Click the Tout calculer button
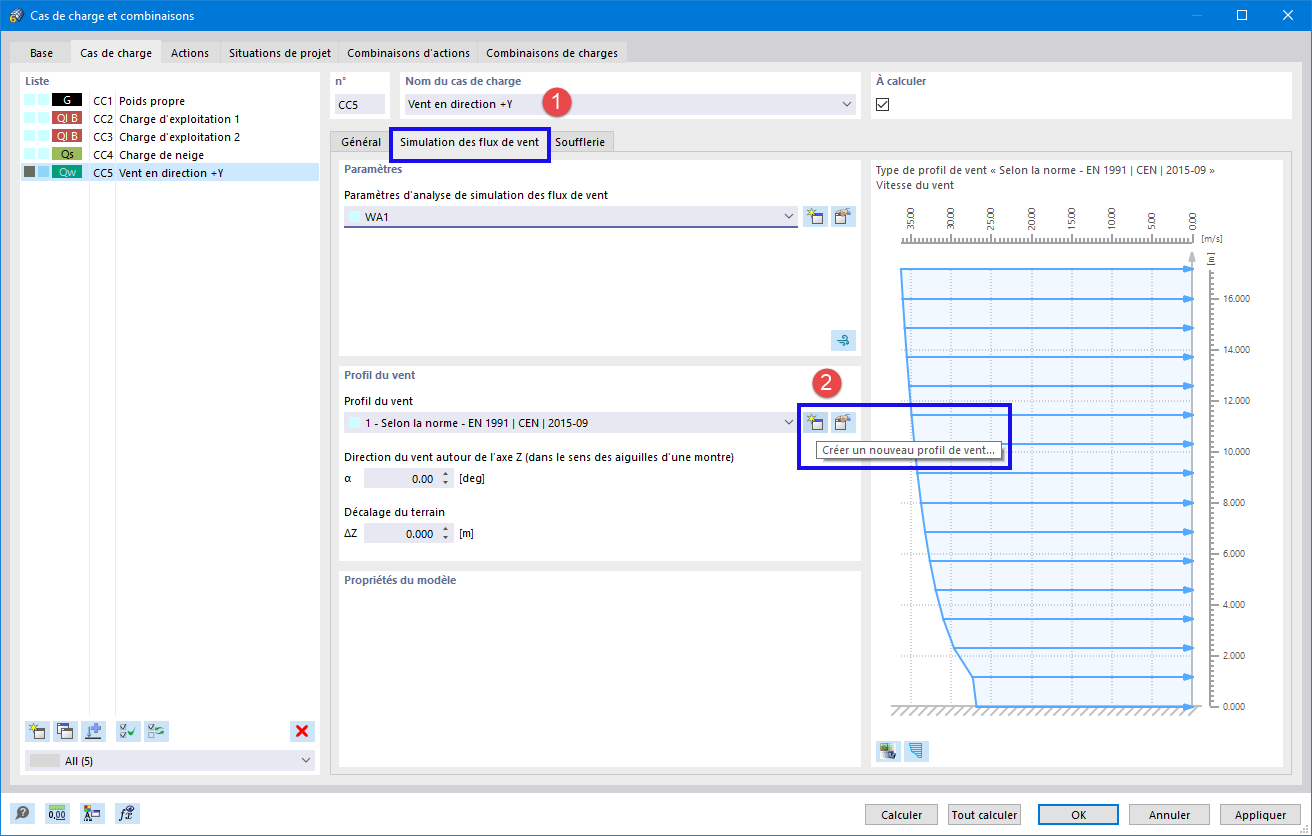The width and height of the screenshot is (1312, 836). (x=985, y=815)
